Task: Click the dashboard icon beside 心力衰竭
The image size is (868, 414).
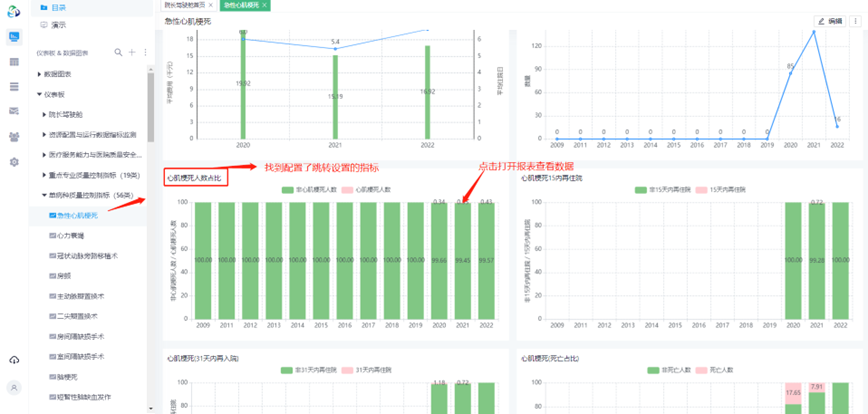Action: 53,236
